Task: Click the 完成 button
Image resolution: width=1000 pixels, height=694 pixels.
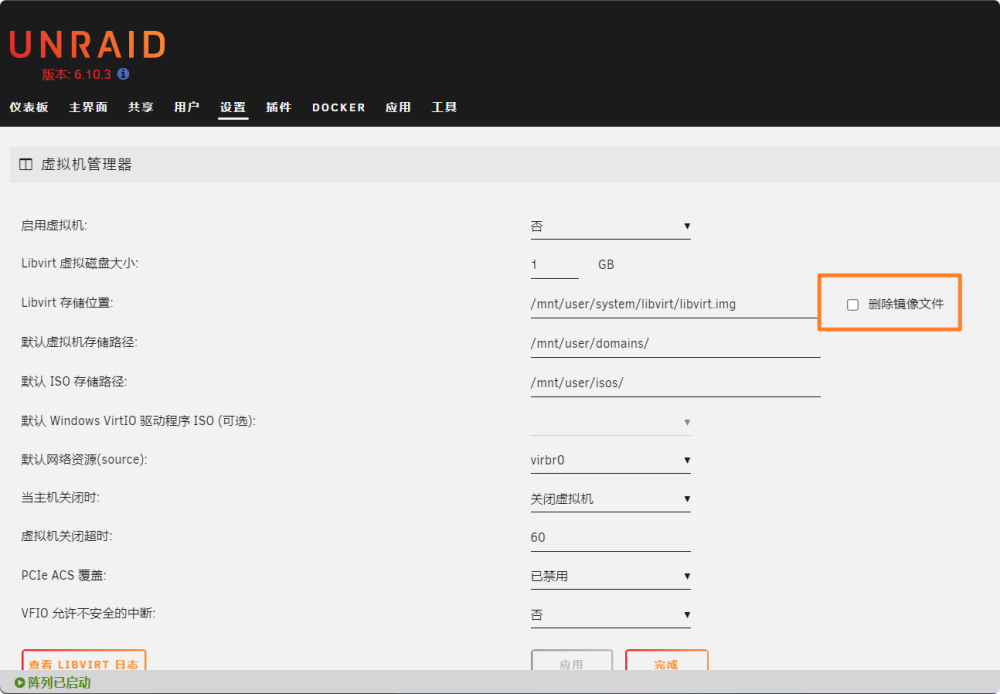Action: [x=666, y=660]
